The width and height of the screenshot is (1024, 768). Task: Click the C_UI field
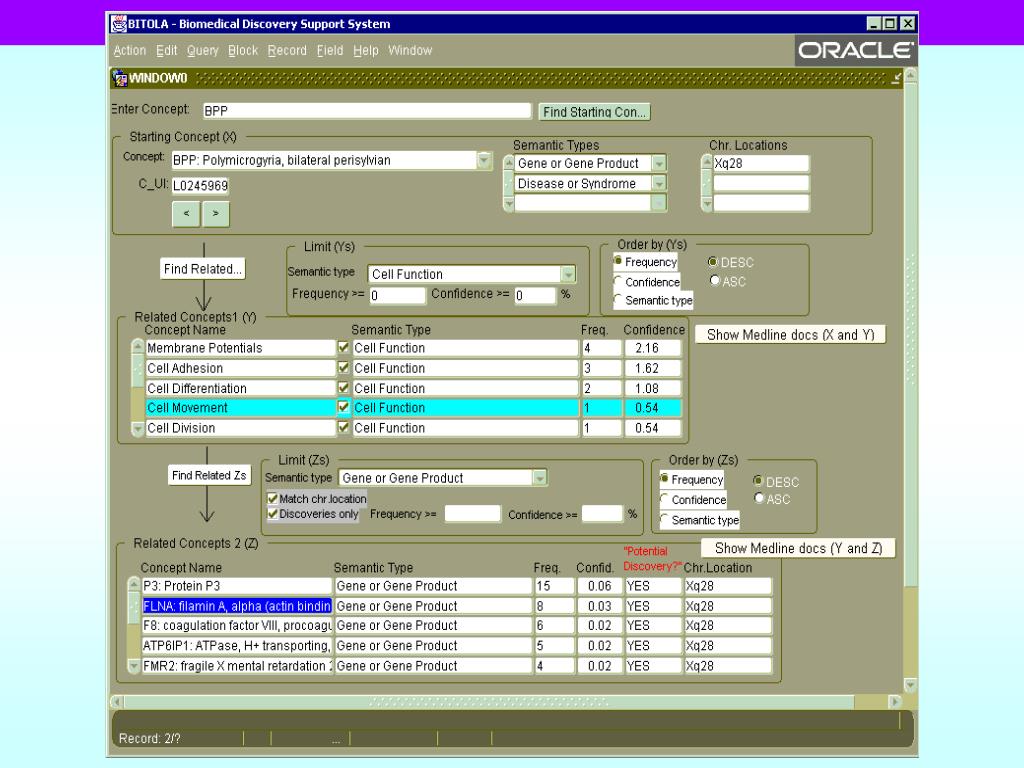pos(200,185)
